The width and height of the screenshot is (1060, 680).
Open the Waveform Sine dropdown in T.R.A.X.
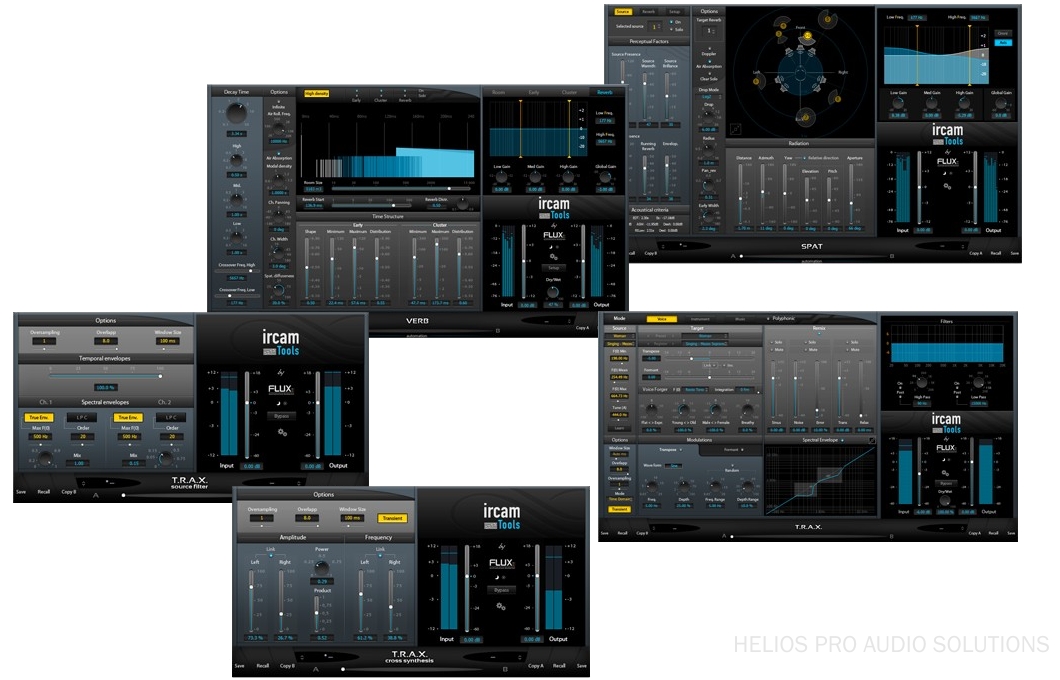(x=675, y=464)
